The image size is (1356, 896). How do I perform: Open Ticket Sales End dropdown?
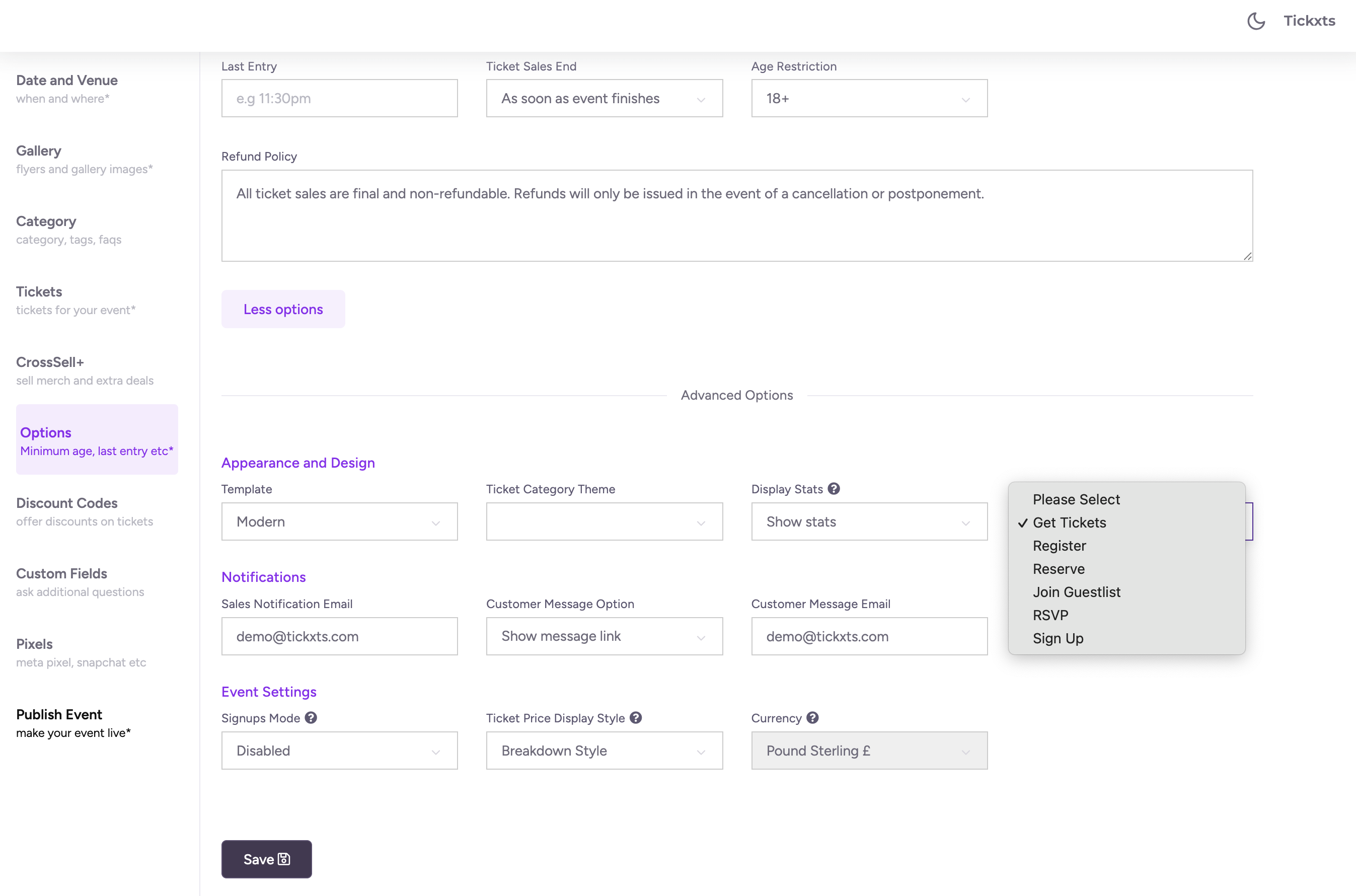tap(604, 98)
